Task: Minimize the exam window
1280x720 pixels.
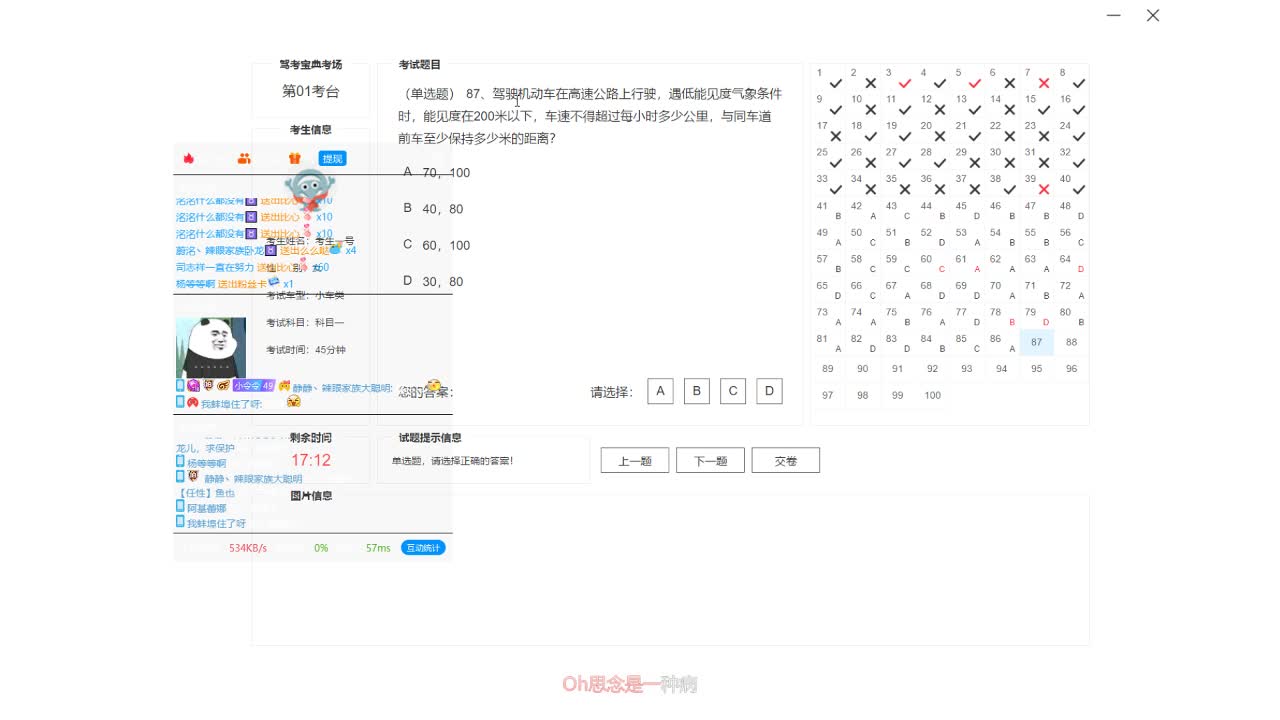Action: pos(1114,15)
